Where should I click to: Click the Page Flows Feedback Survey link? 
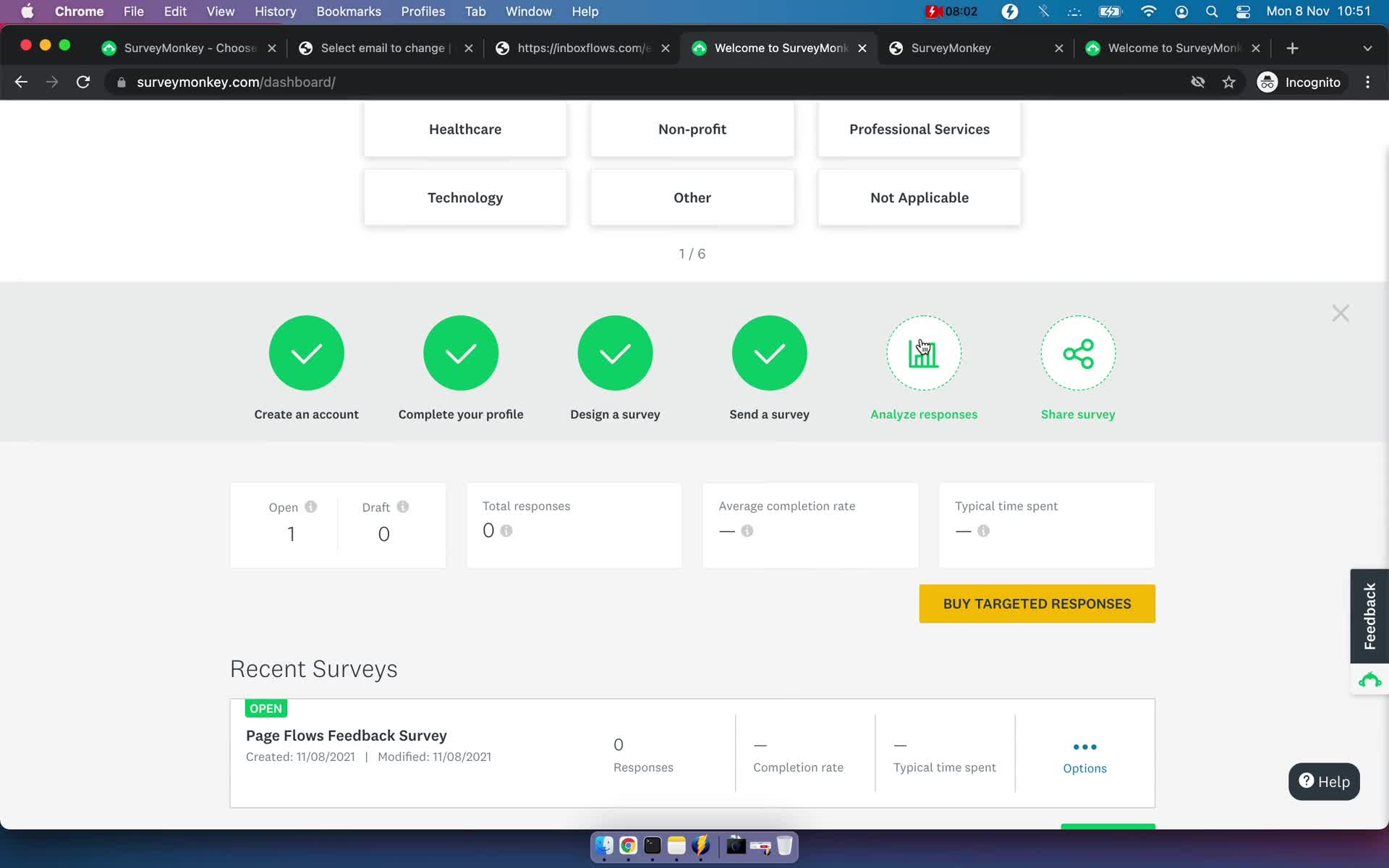point(347,735)
